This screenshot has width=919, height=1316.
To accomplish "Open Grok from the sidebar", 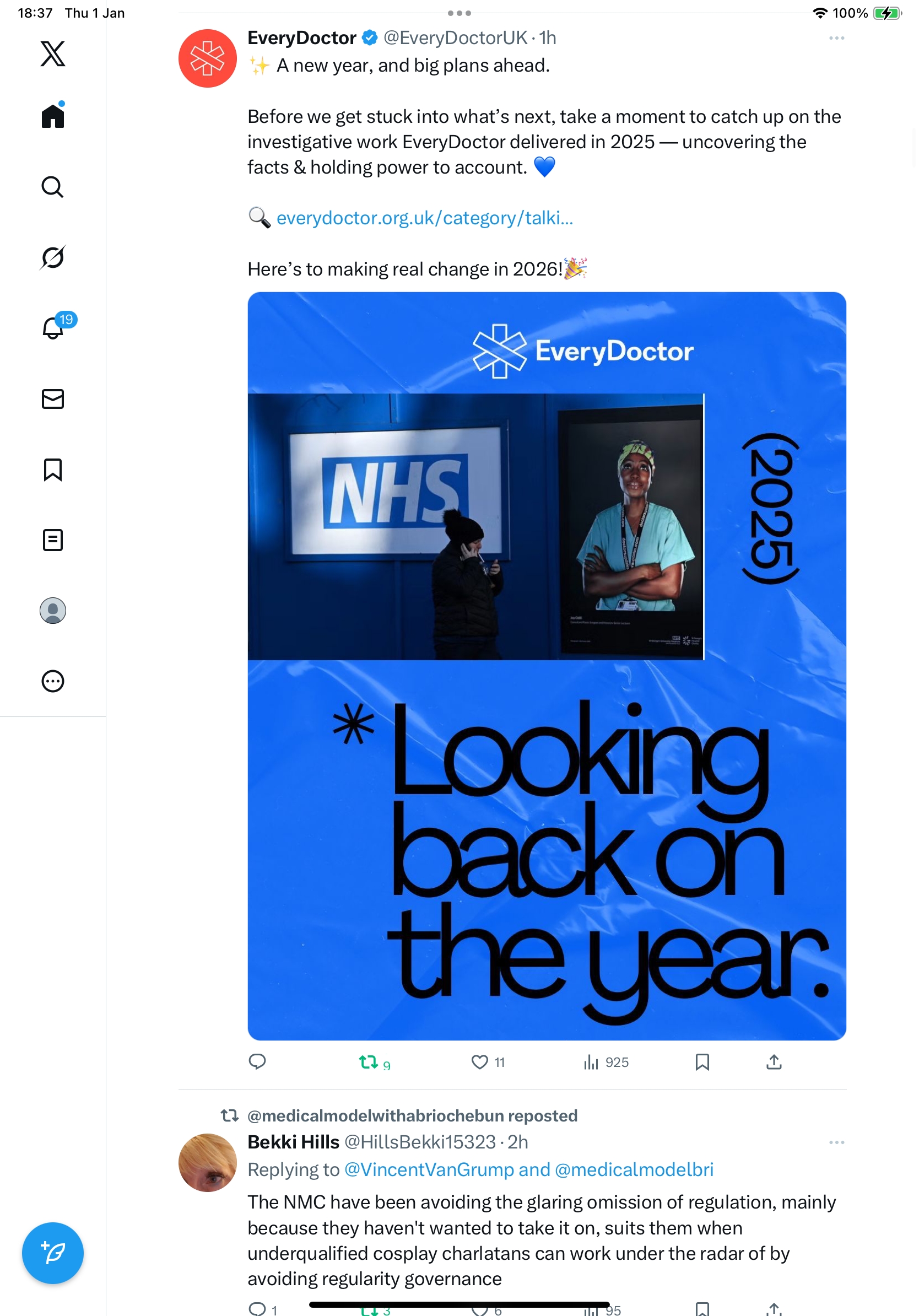I will click(x=53, y=257).
